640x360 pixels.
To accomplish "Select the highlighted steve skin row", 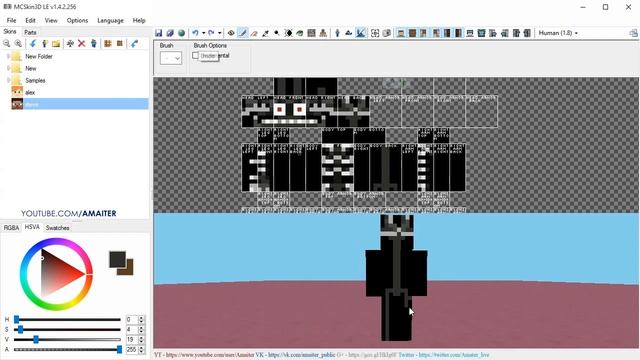I will point(80,104).
